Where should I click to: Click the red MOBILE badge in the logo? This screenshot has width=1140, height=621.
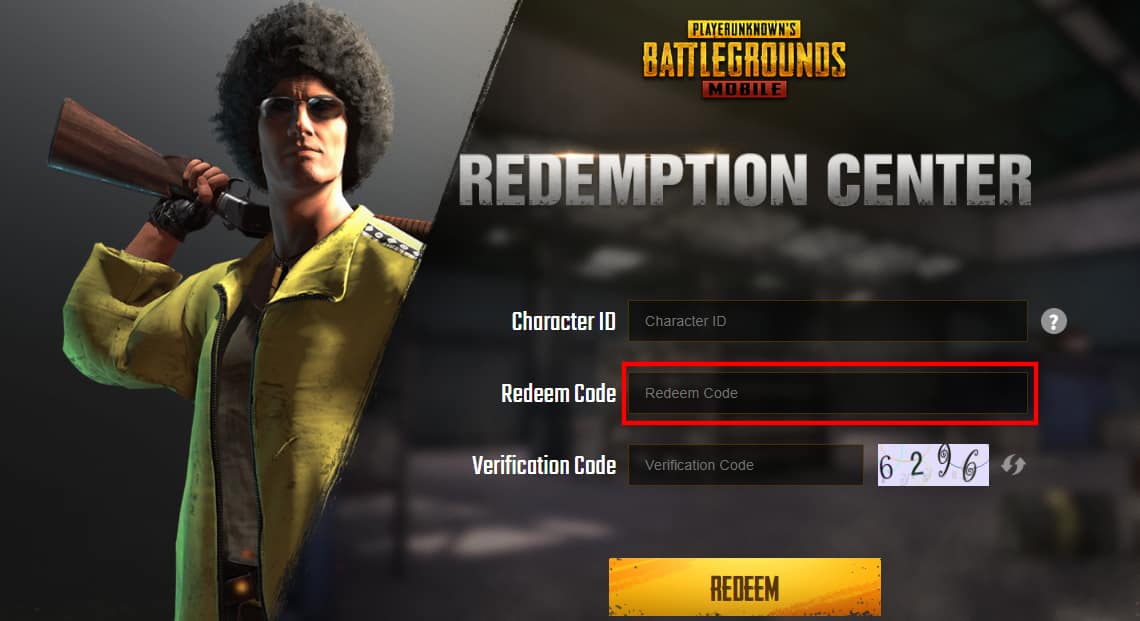click(744, 89)
